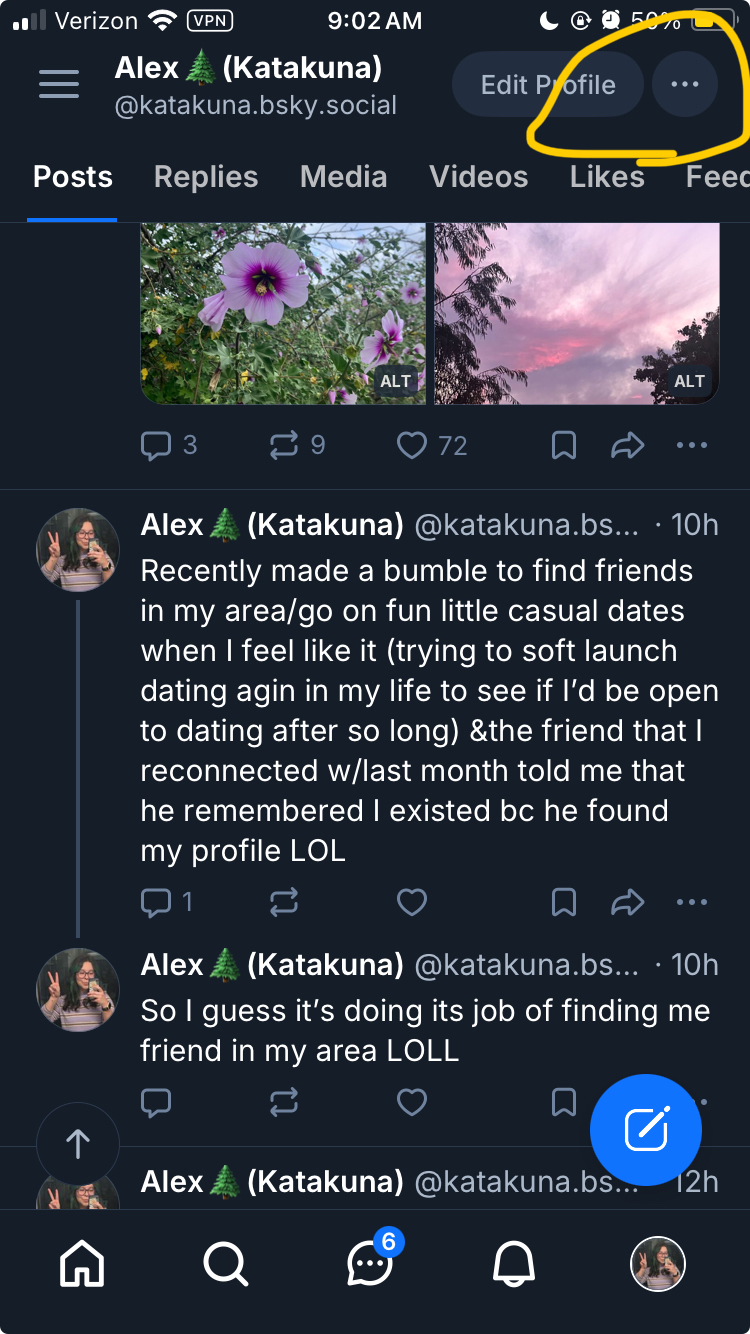The image size is (750, 1334).
Task: Open profile three-dot options menu
Action: tap(685, 85)
